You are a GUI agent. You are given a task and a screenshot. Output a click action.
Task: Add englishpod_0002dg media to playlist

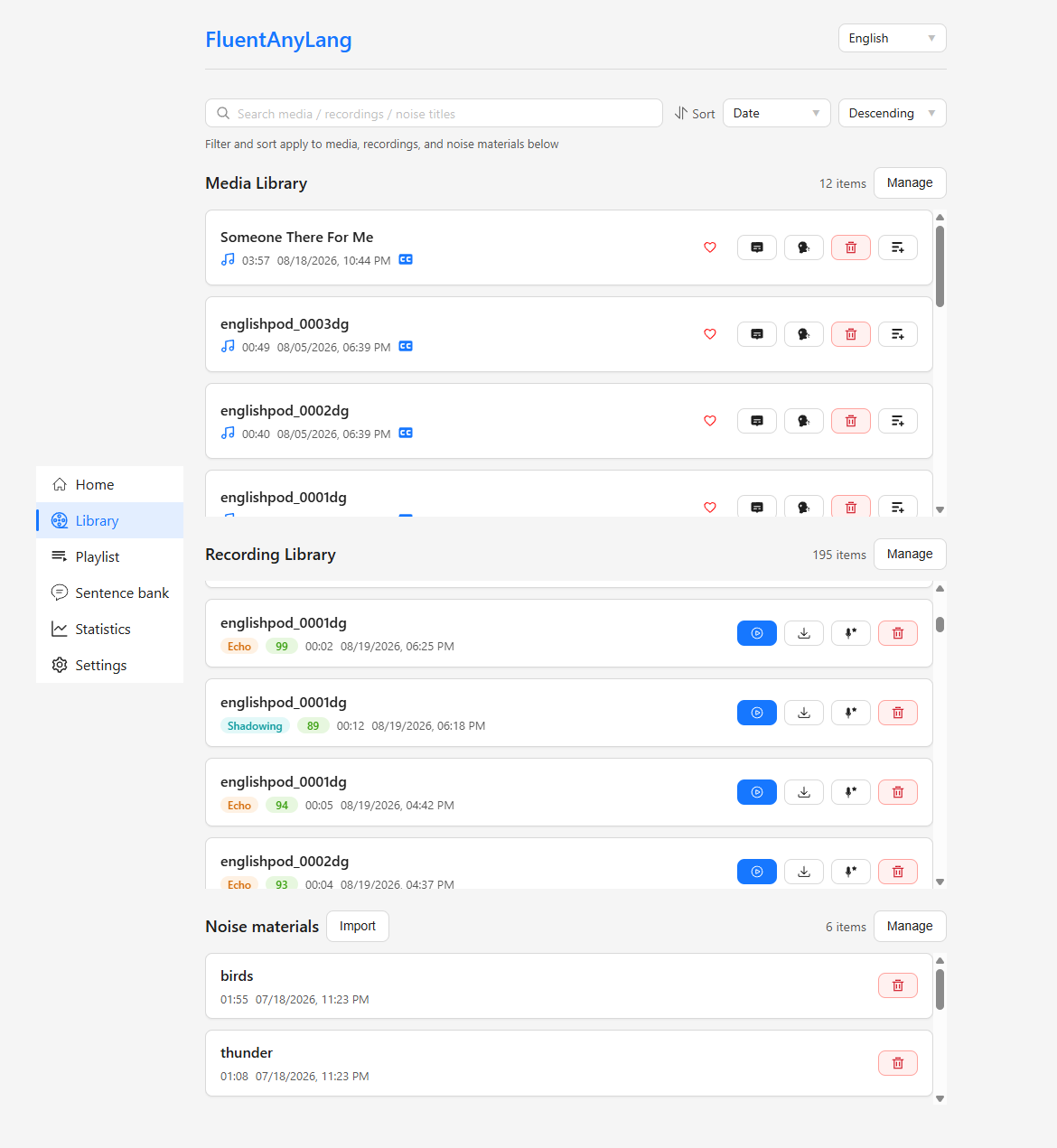point(898,421)
